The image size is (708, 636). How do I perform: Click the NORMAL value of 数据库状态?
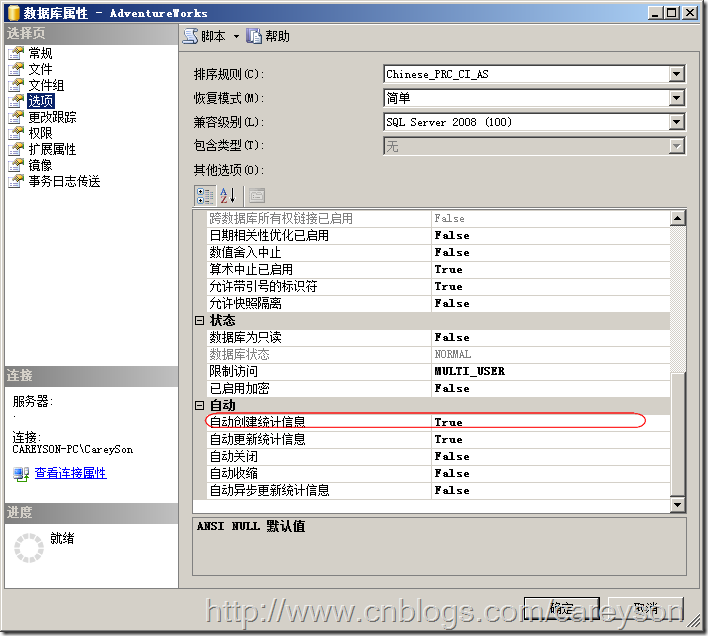pyautogui.click(x=453, y=354)
